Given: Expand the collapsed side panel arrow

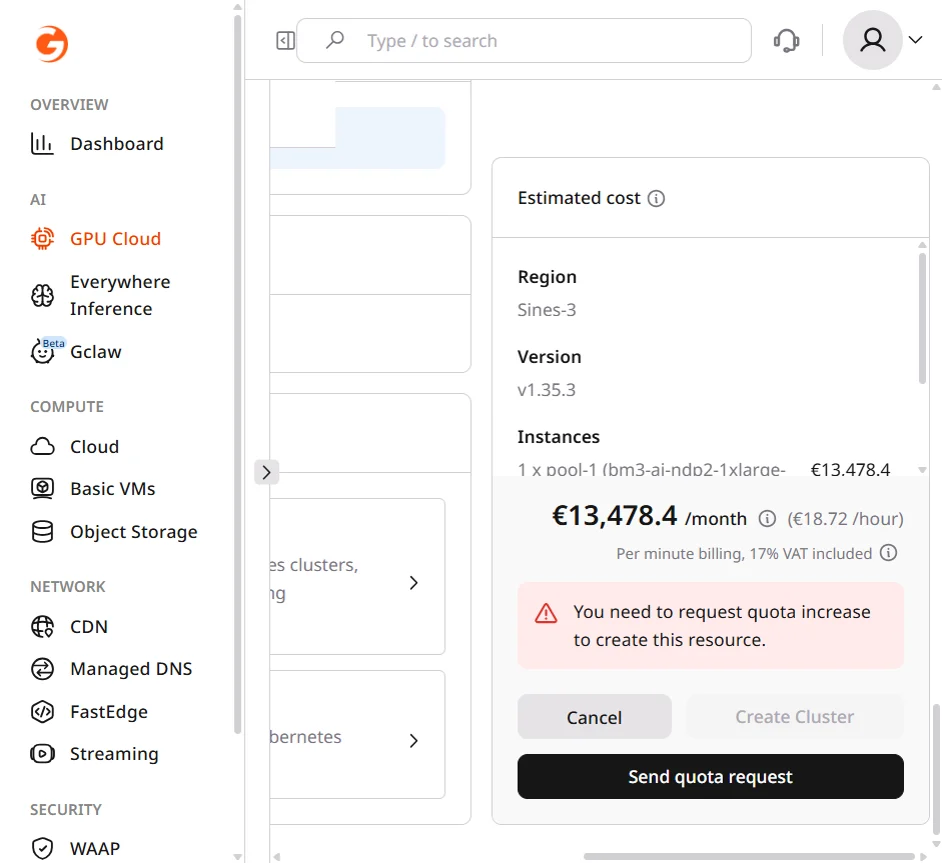Looking at the screenshot, I should coord(266,472).
